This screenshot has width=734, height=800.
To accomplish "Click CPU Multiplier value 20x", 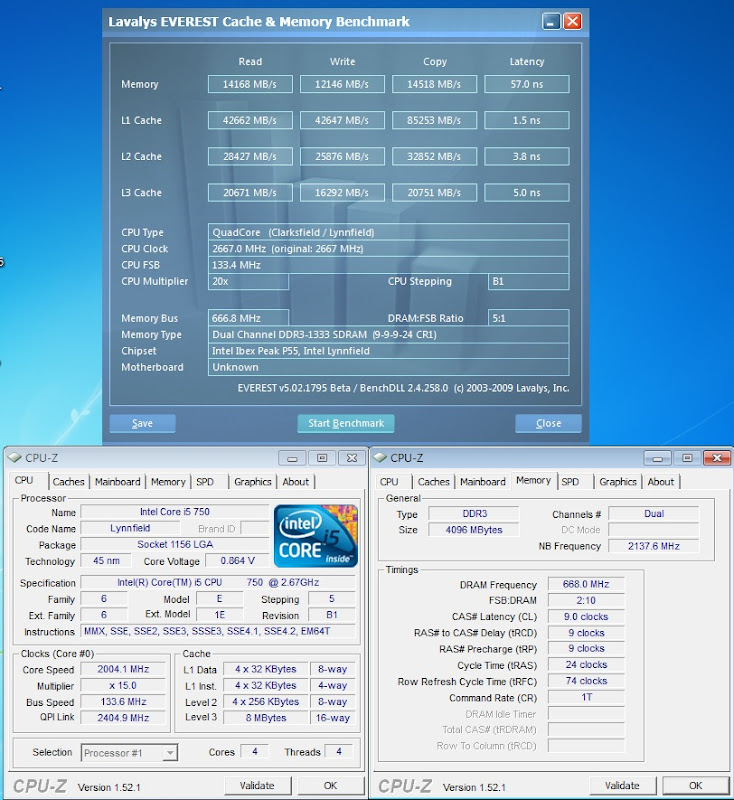I will pyautogui.click(x=248, y=281).
